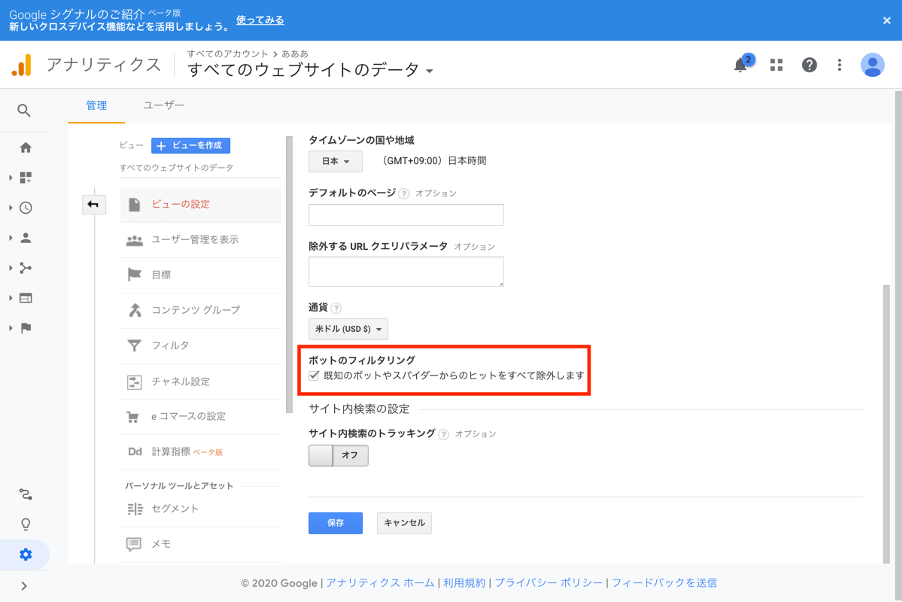Select 計算指標 menu item

200,452
